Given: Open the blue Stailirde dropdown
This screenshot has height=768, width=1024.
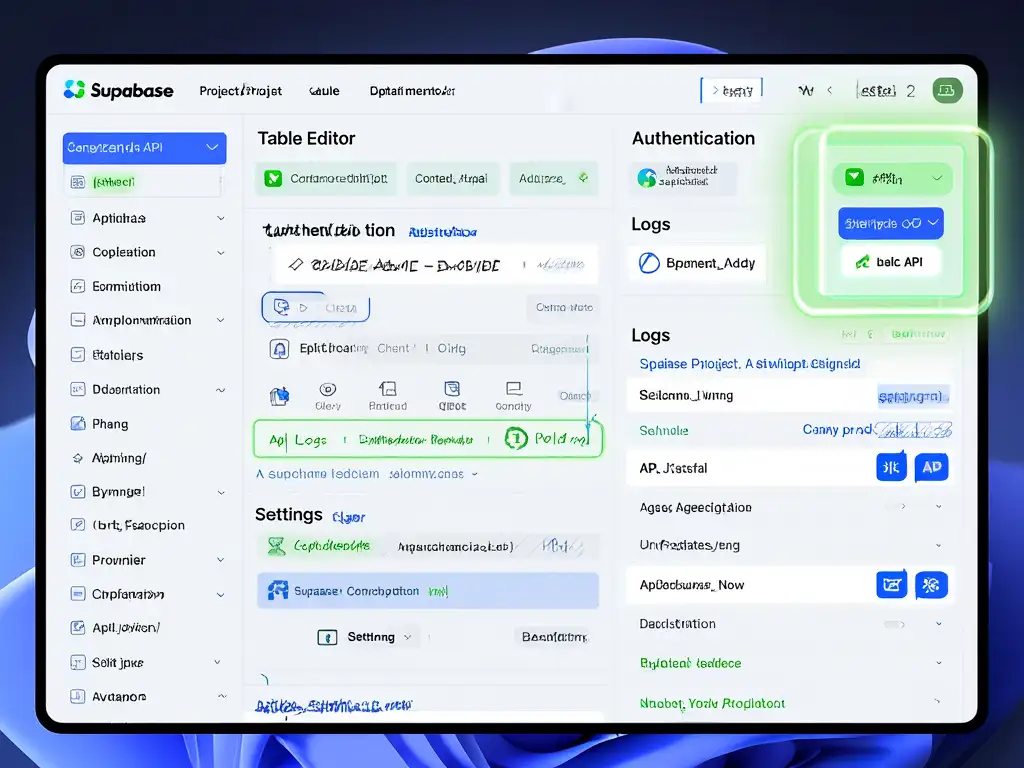Looking at the screenshot, I should coord(891,223).
